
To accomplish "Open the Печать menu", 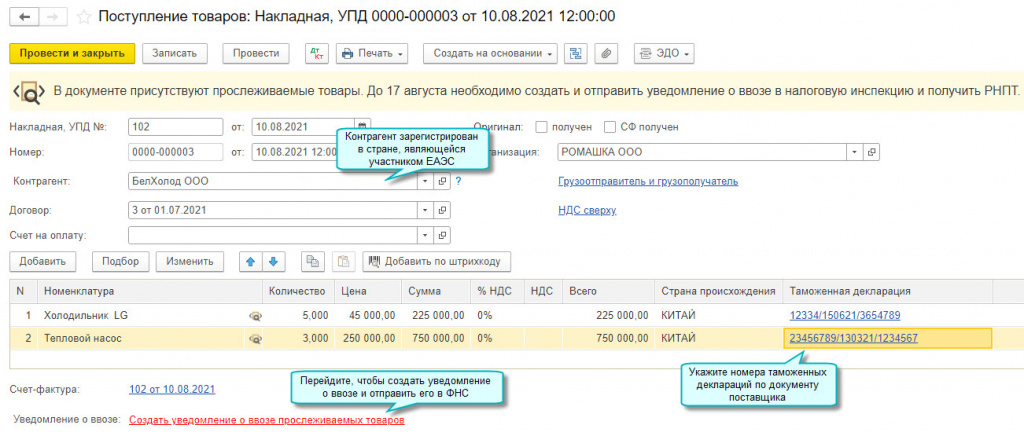I will [372, 53].
